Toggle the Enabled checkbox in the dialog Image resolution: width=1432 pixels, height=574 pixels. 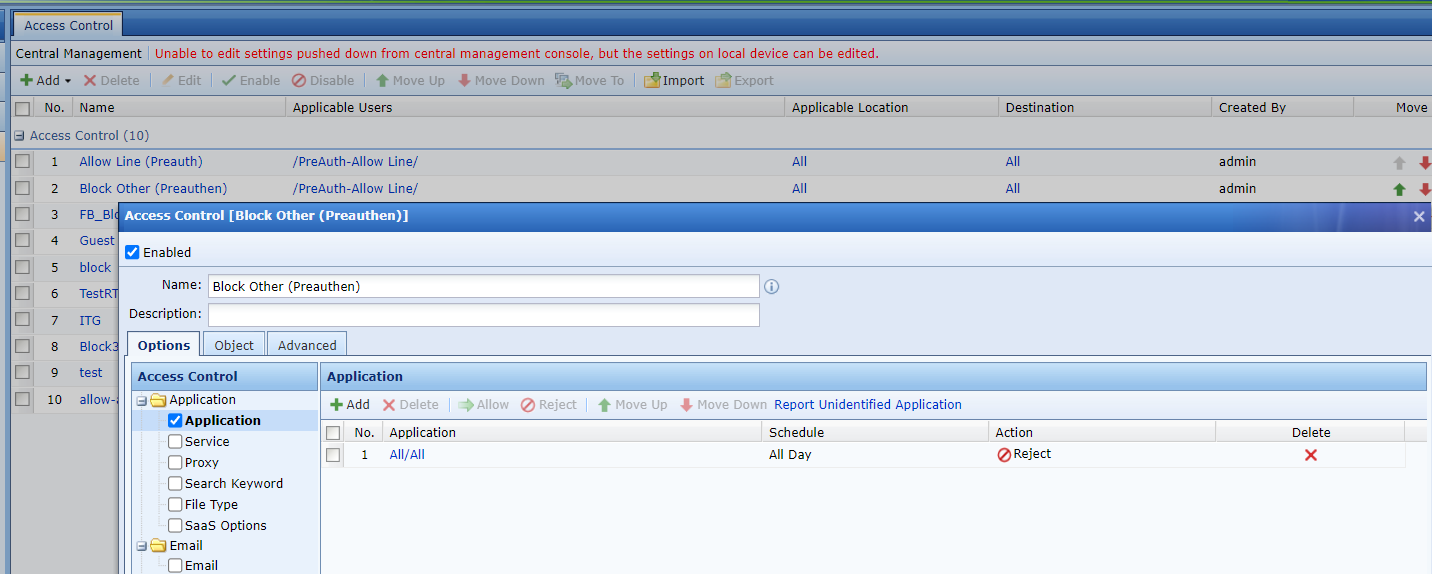pos(132,253)
